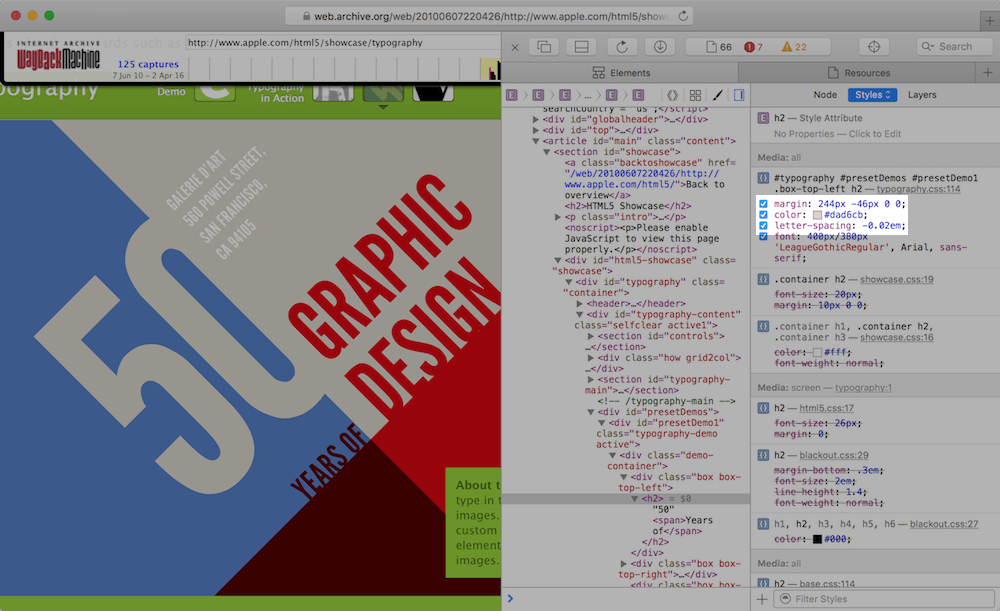The image size is (1000, 611).
Task: Open the #000 color swatch
Action: tap(817, 539)
